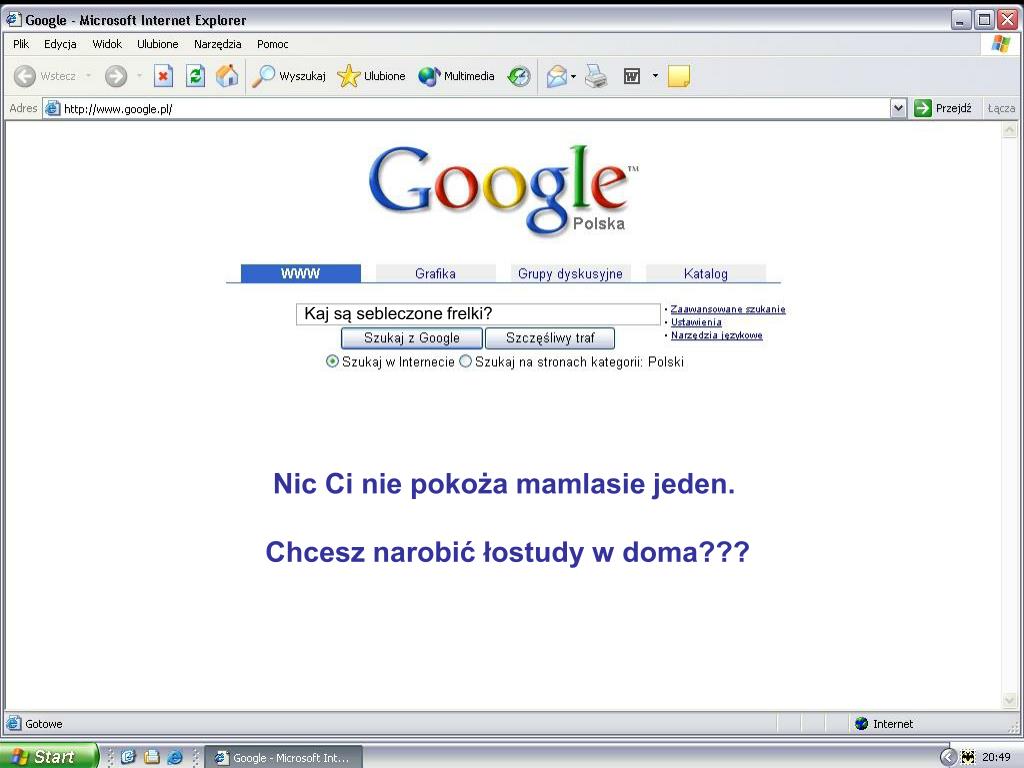Click the page icon in address bar

pyautogui.click(x=52, y=108)
